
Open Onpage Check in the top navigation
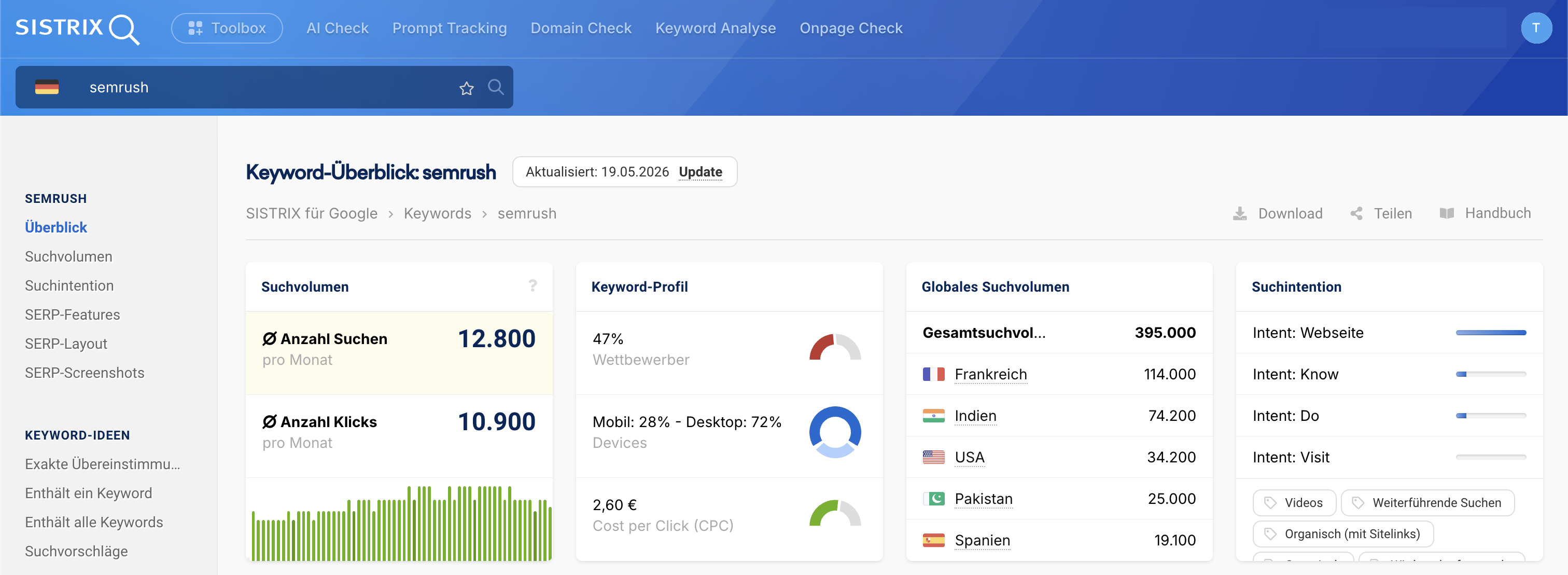point(850,28)
